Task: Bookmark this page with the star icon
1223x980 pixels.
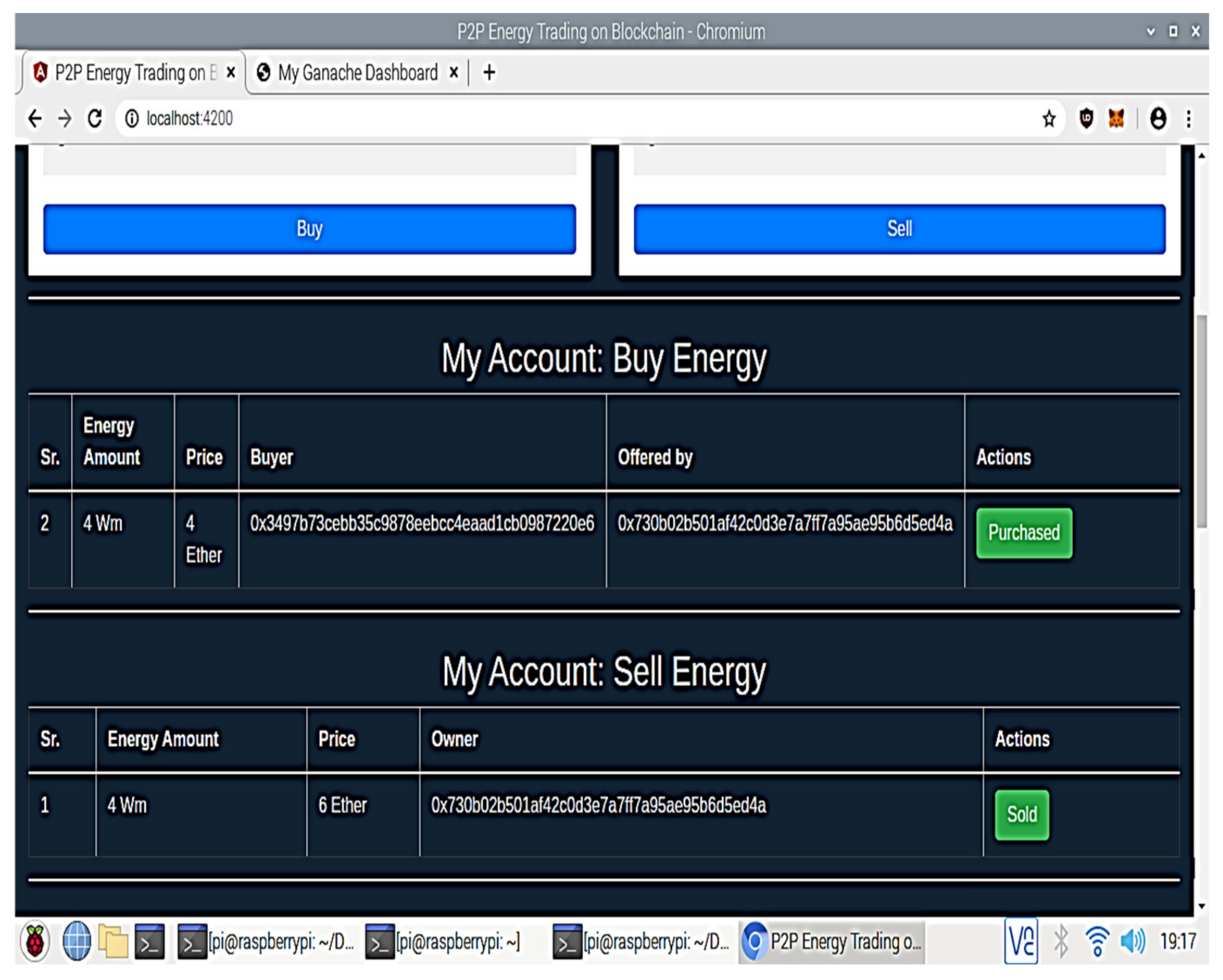Action: tap(1049, 119)
